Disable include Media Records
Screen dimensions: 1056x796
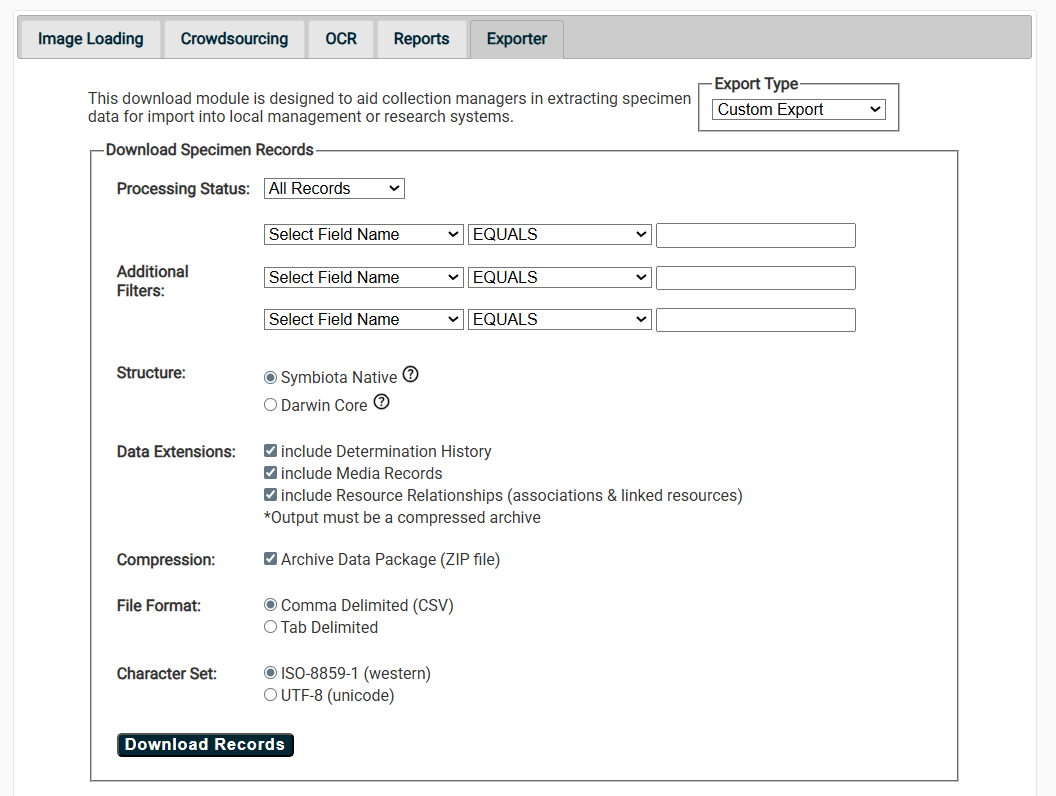point(270,472)
